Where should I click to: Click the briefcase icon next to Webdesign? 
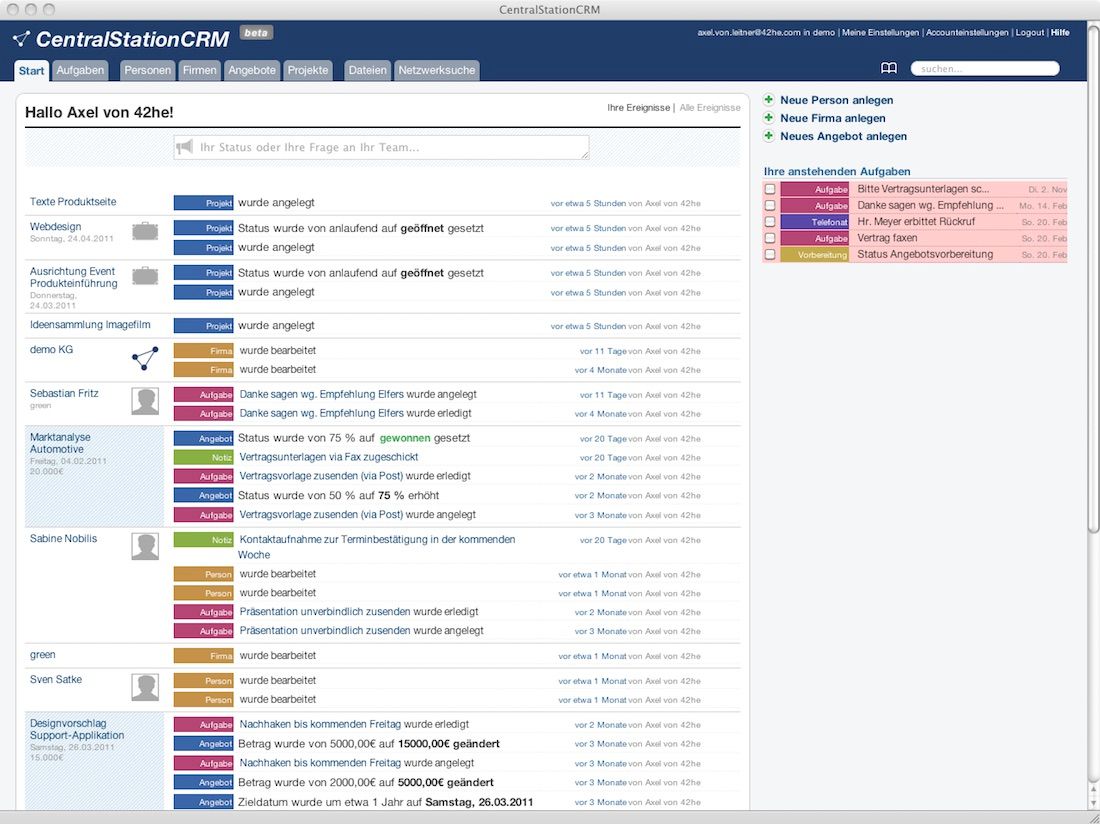coord(145,231)
